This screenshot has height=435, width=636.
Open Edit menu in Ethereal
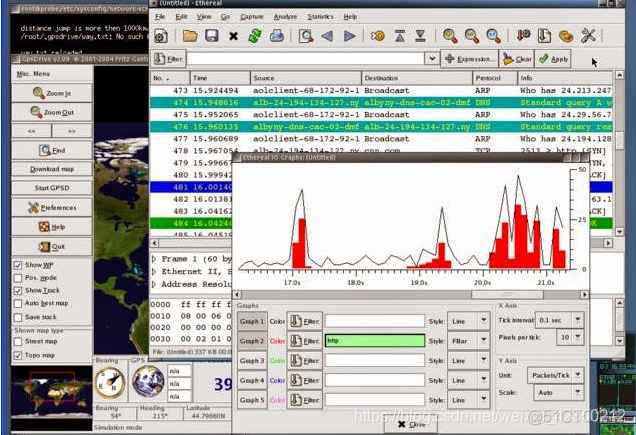click(181, 17)
